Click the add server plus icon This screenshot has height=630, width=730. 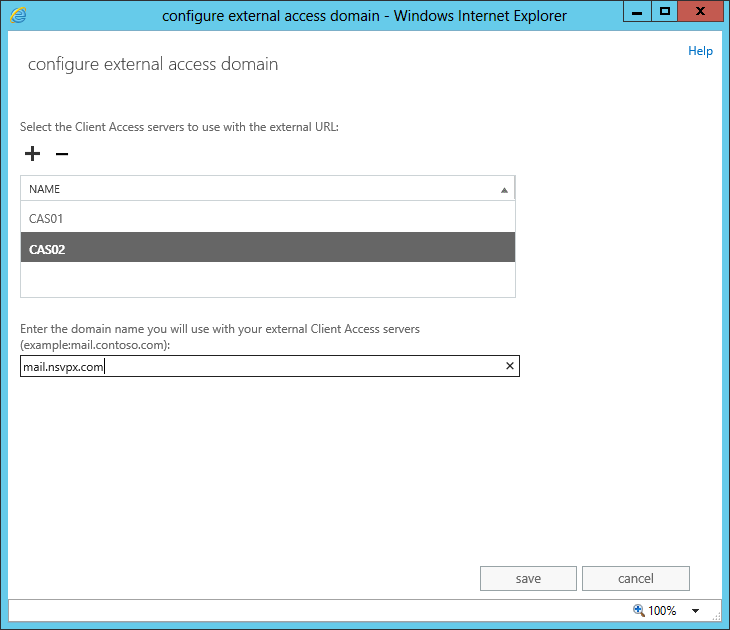(x=33, y=154)
